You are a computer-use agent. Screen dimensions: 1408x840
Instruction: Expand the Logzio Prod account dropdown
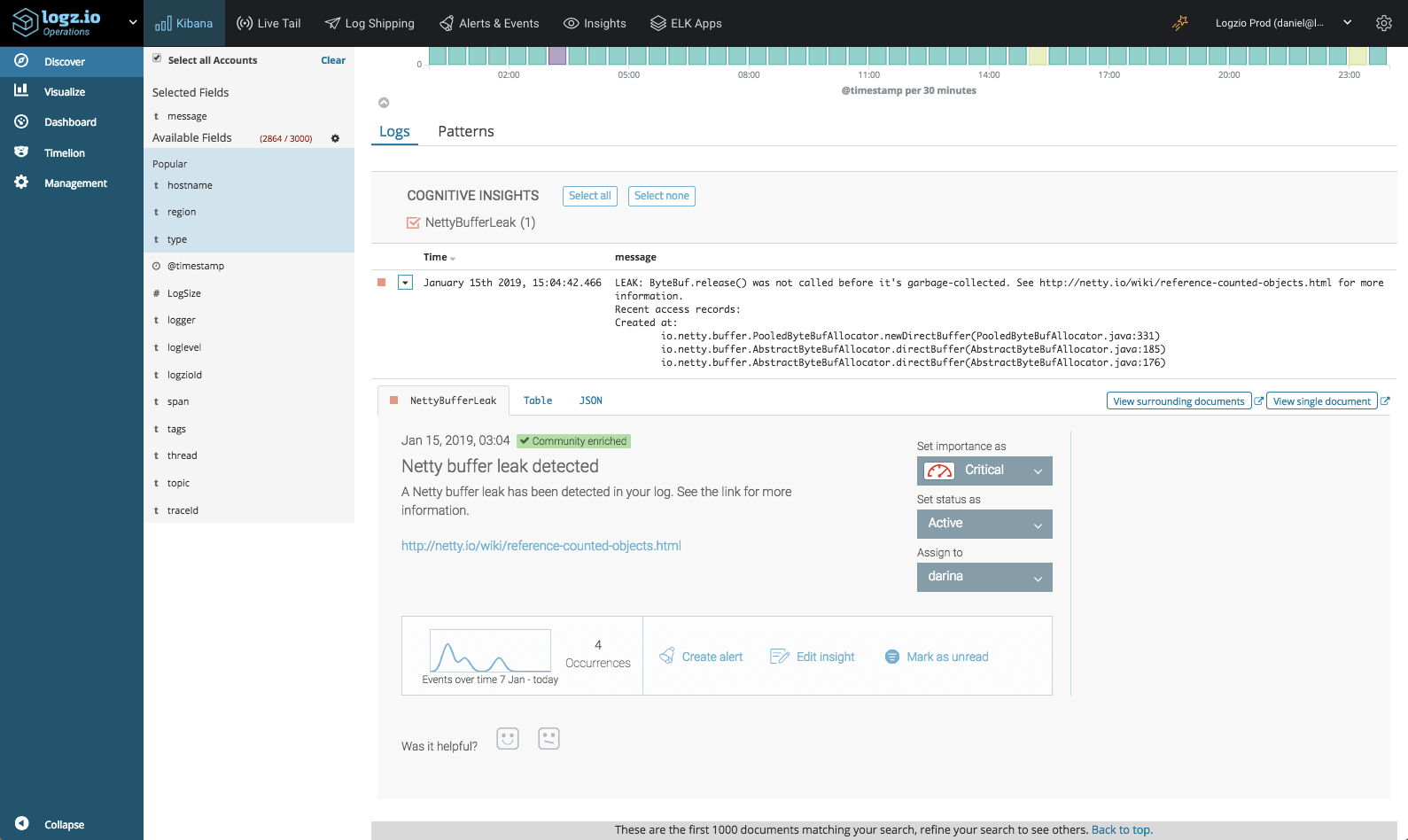pyautogui.click(x=1283, y=23)
